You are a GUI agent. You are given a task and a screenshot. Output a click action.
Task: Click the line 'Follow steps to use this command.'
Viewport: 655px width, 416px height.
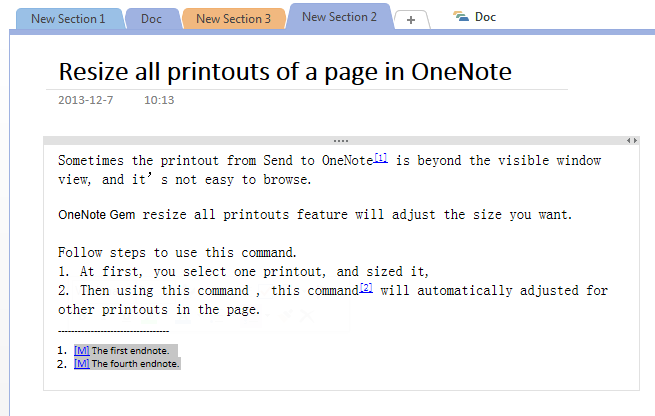pos(177,253)
